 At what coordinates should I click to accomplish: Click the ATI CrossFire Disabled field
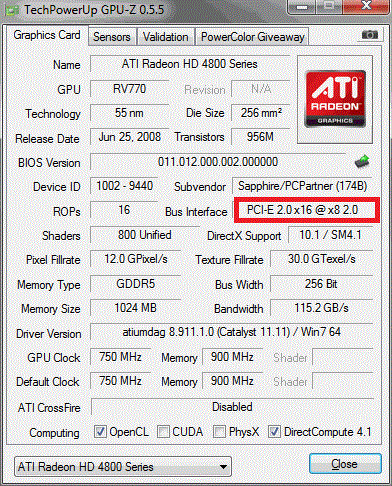[x=232, y=407]
